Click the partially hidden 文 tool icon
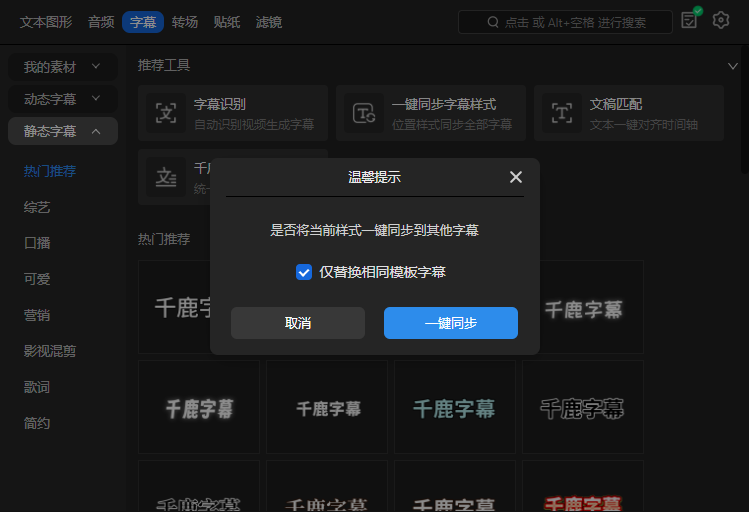 coord(166,177)
